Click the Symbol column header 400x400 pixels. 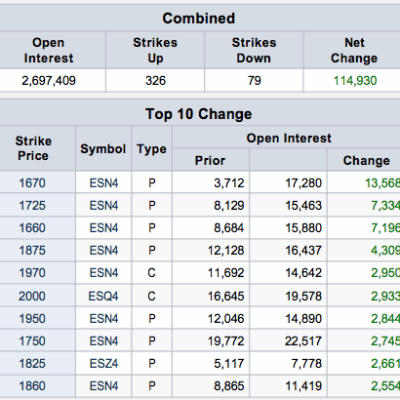(x=103, y=149)
